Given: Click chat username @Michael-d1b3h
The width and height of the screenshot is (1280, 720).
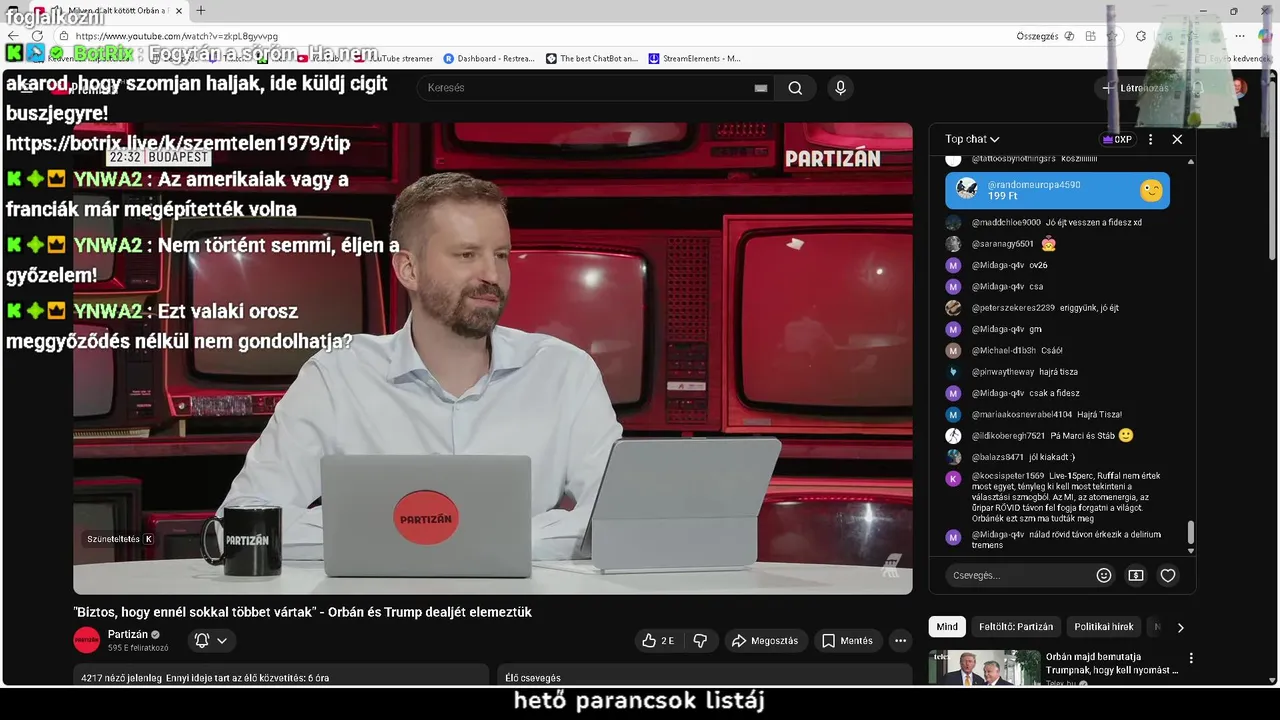Looking at the screenshot, I should (1004, 351).
